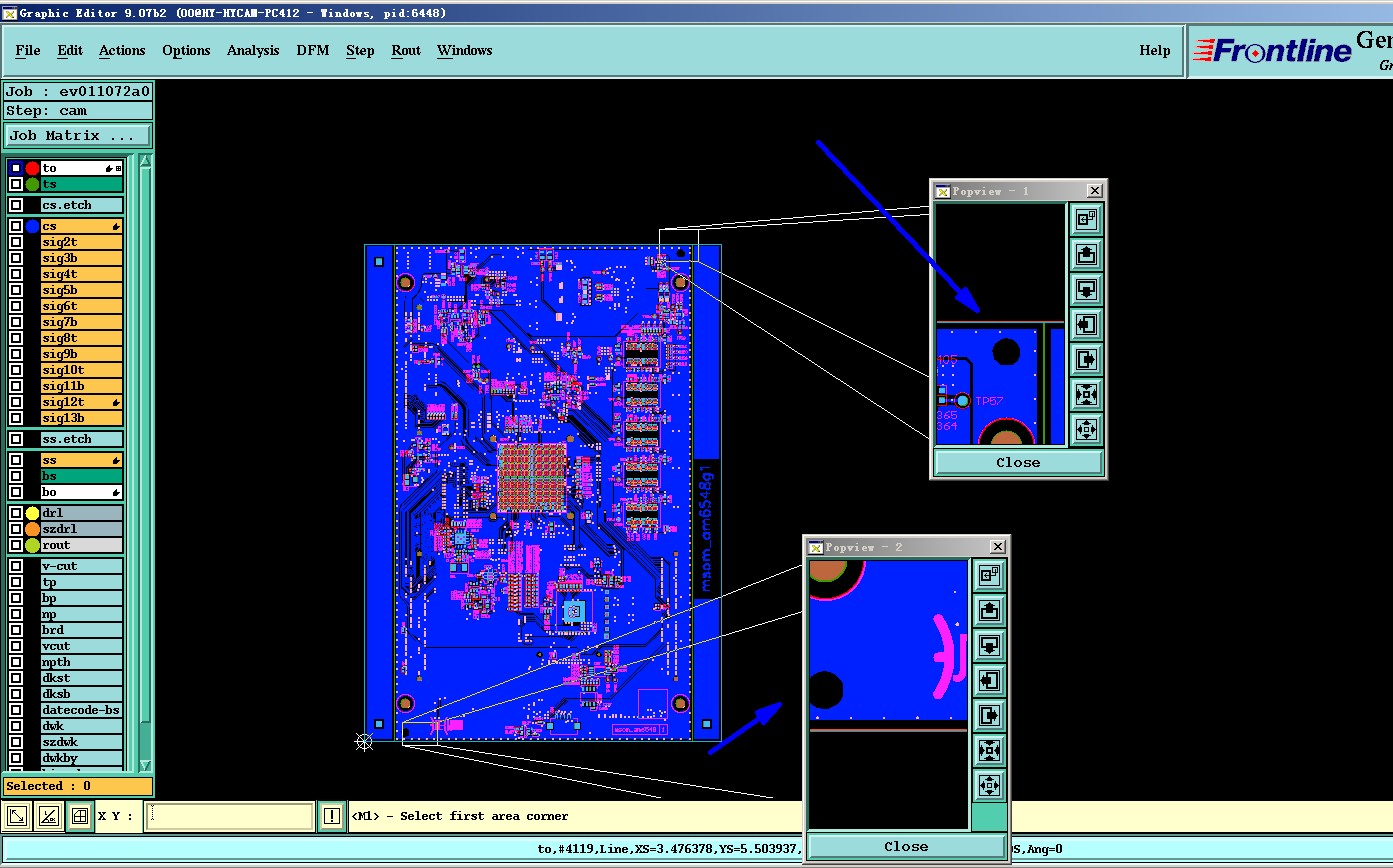Open the Help menu
Image resolution: width=1393 pixels, height=868 pixels.
coord(1155,50)
